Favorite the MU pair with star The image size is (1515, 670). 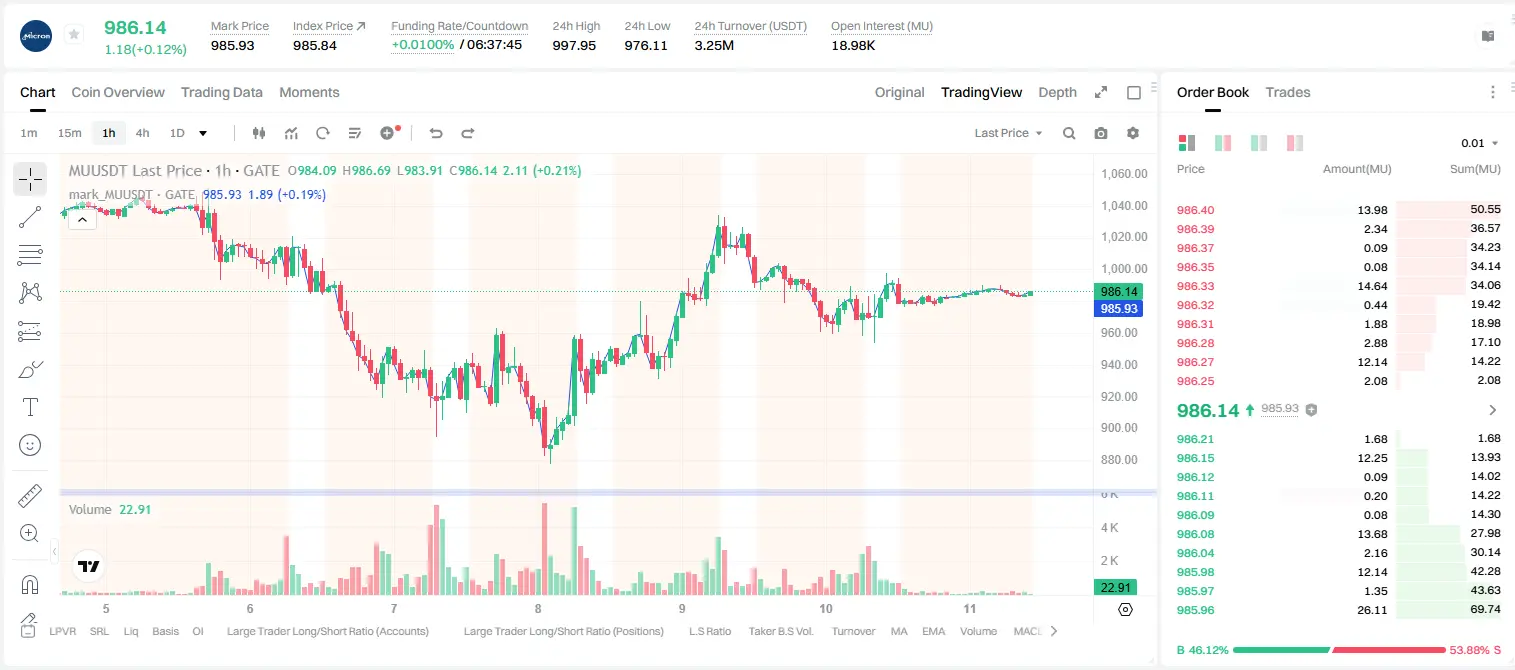click(74, 35)
